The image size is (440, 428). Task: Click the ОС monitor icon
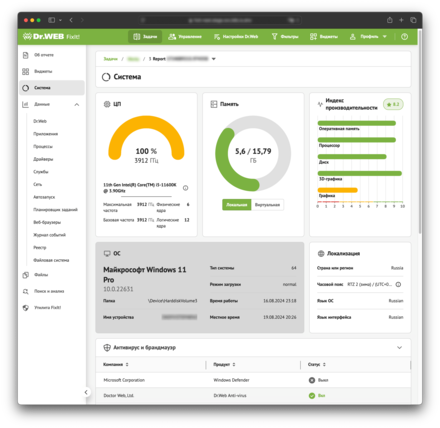107,254
